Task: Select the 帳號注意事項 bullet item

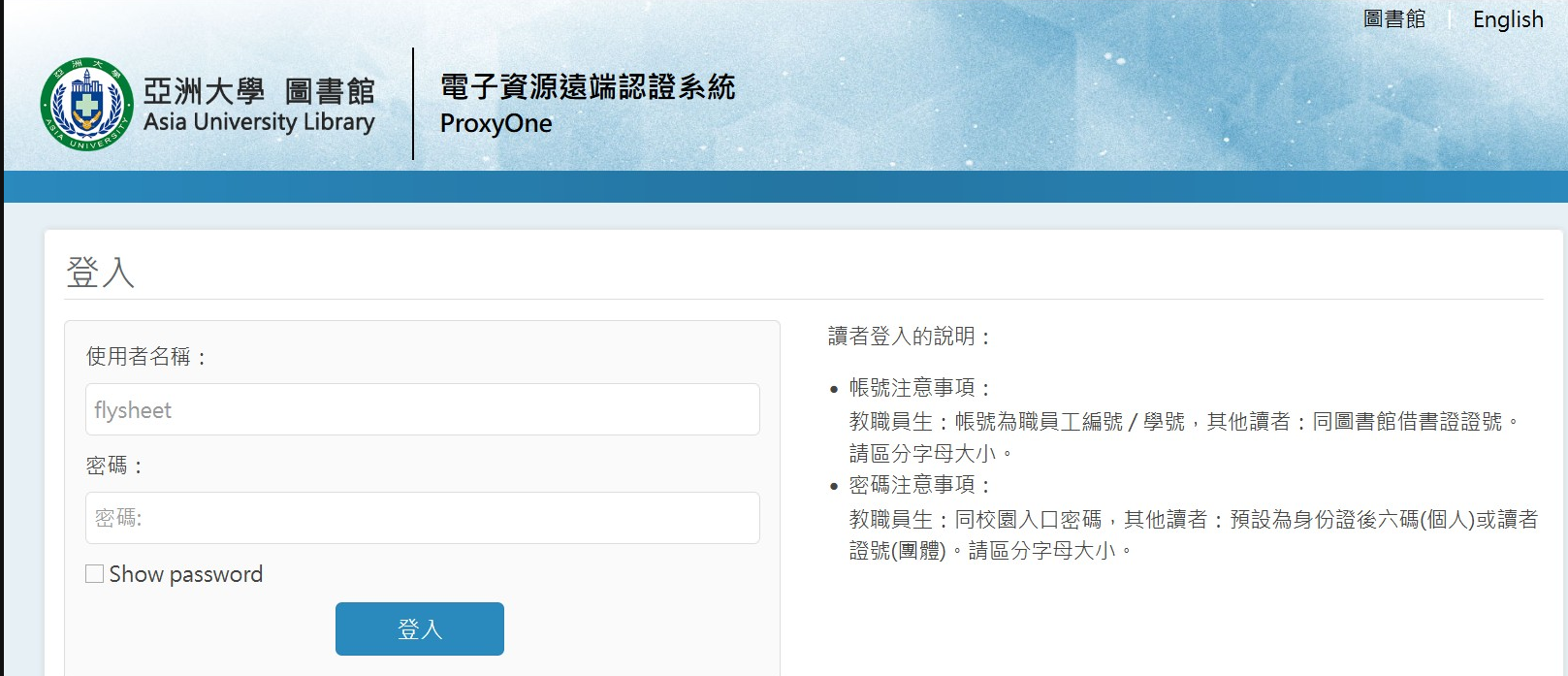Action: coord(919,388)
